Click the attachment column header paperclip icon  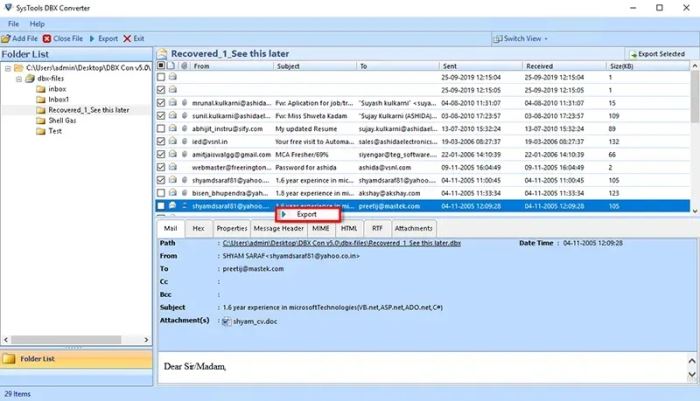[x=184, y=66]
